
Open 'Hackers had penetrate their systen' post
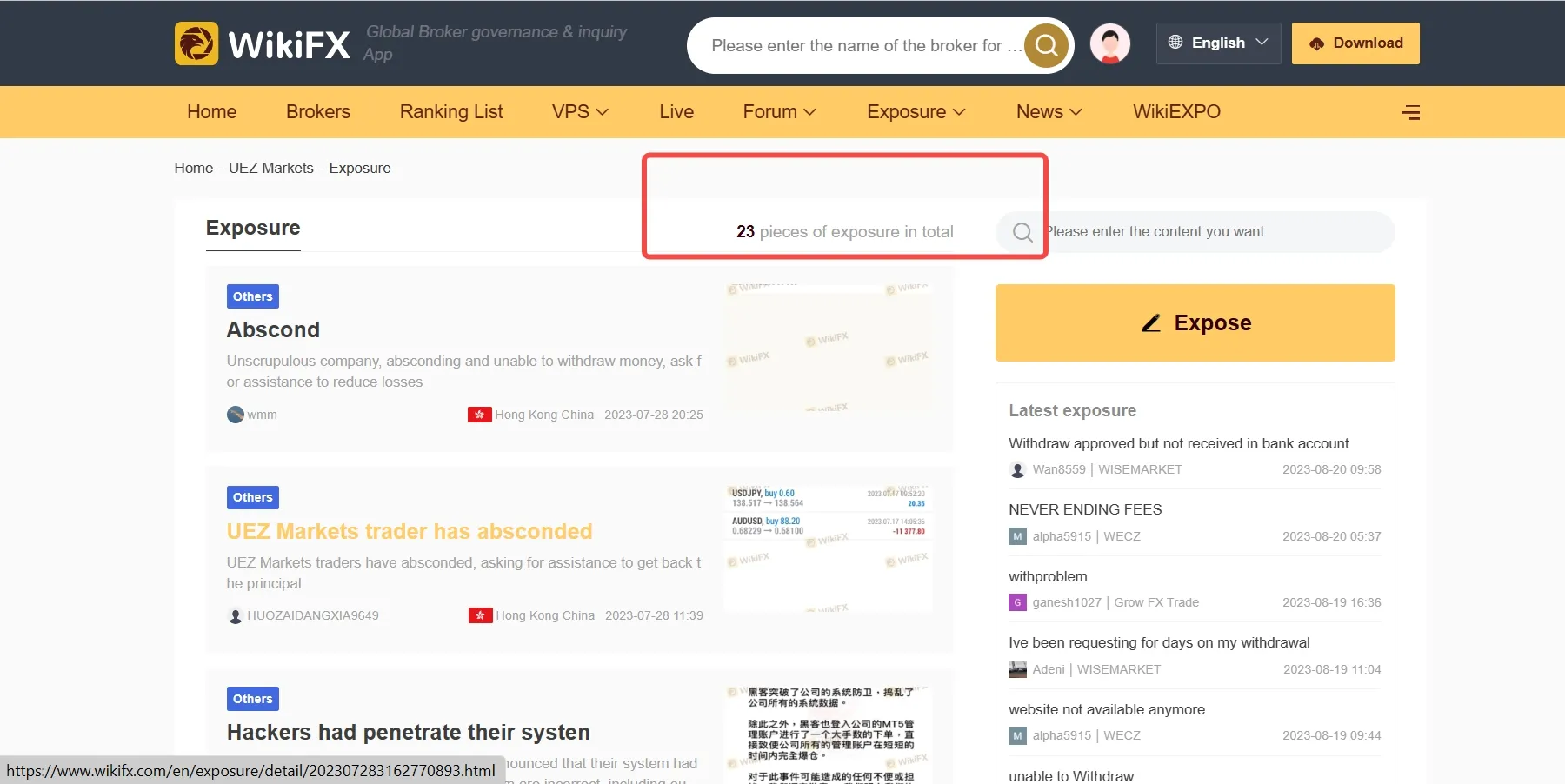pyautogui.click(x=409, y=733)
